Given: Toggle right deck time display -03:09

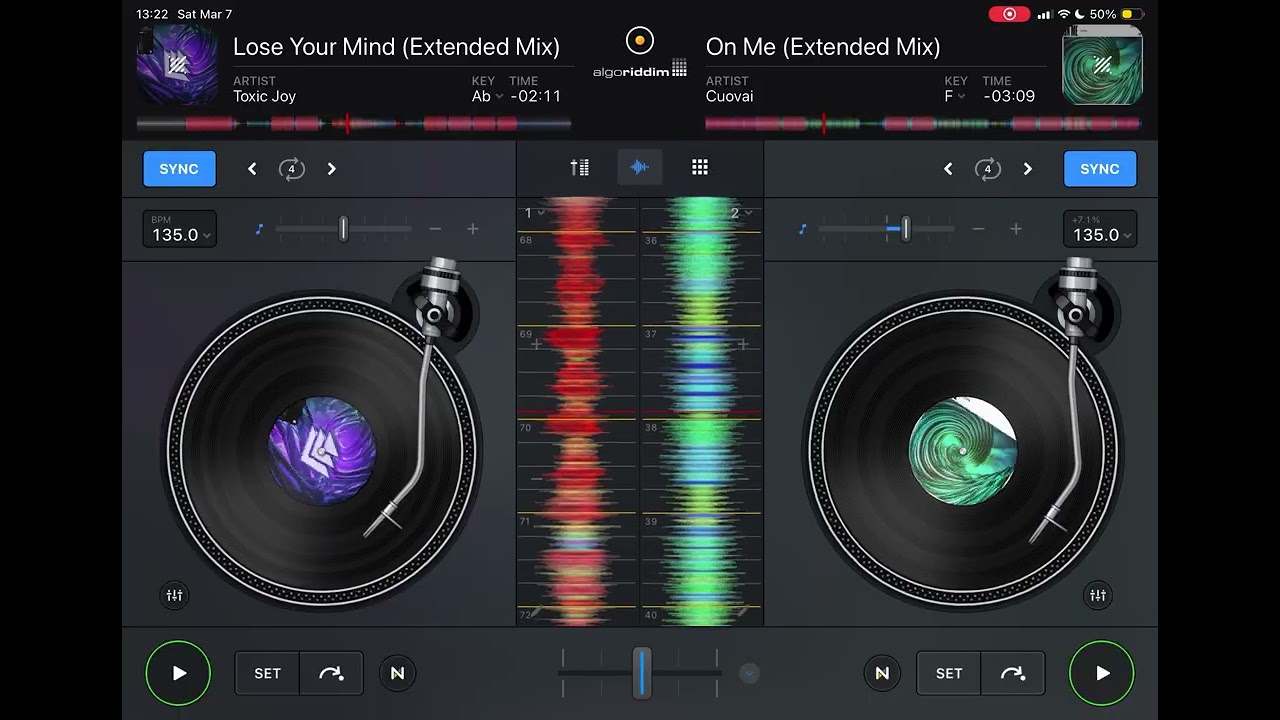Looking at the screenshot, I should coord(1008,96).
